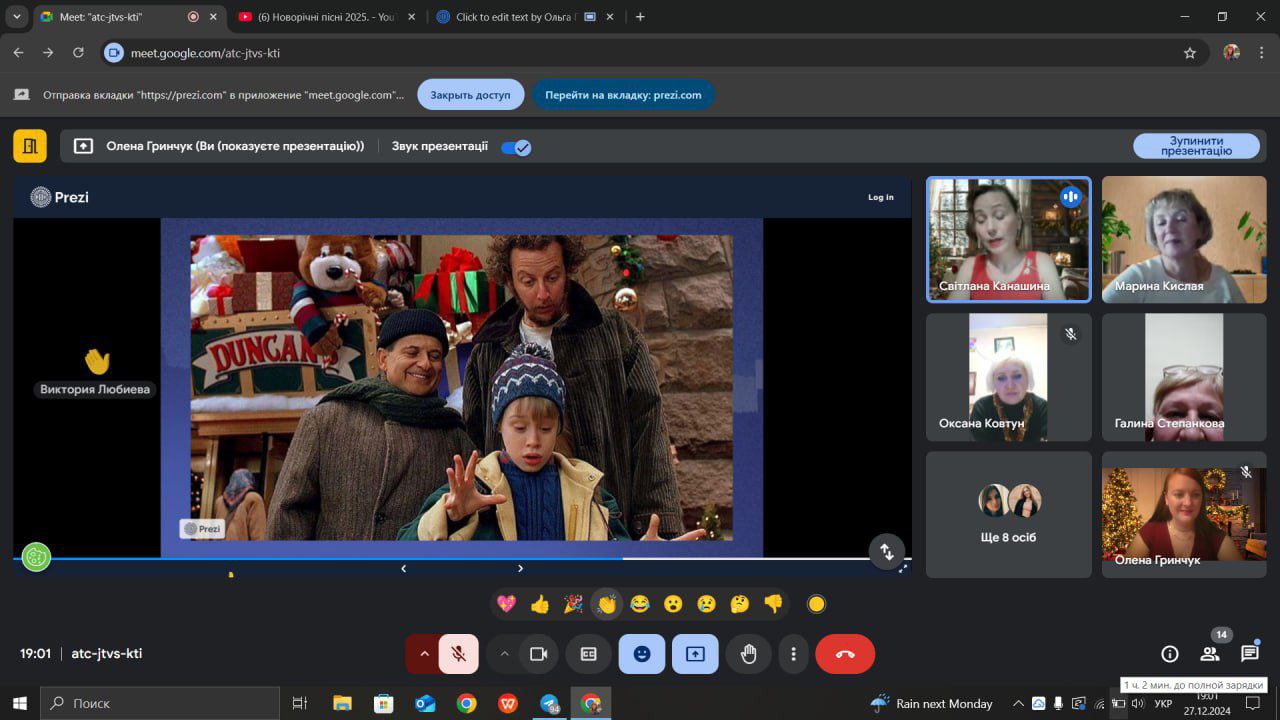Click the Prezi logo in the header
Image resolution: width=1280 pixels, height=720 pixels.
[x=60, y=197]
